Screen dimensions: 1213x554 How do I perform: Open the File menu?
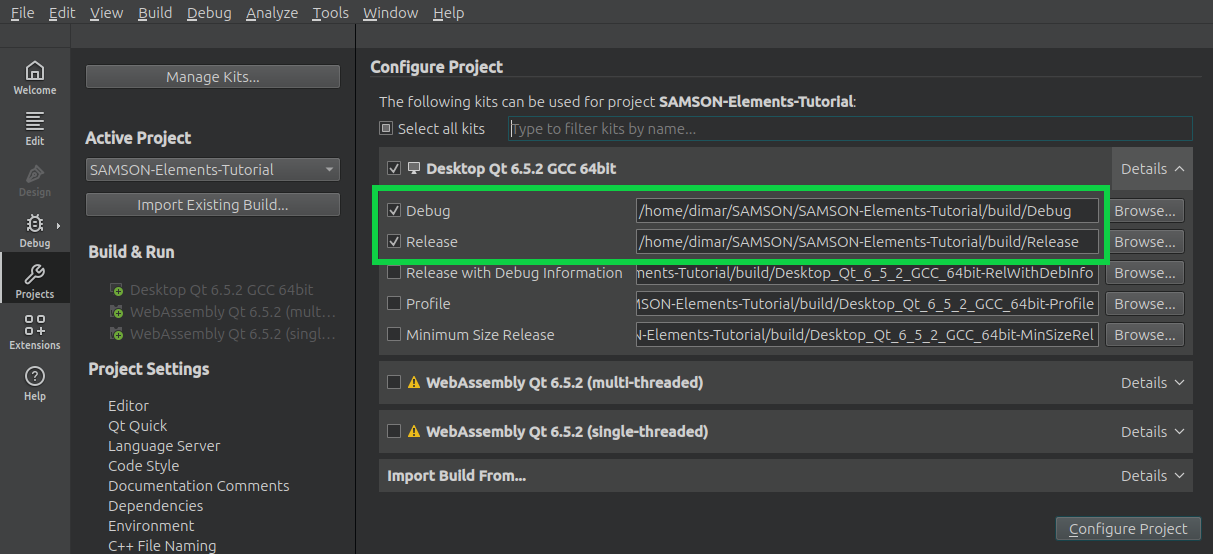click(x=22, y=13)
